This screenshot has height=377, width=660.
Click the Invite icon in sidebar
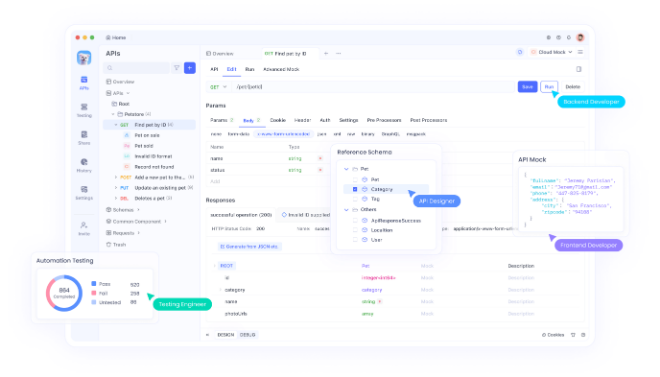click(x=84, y=228)
